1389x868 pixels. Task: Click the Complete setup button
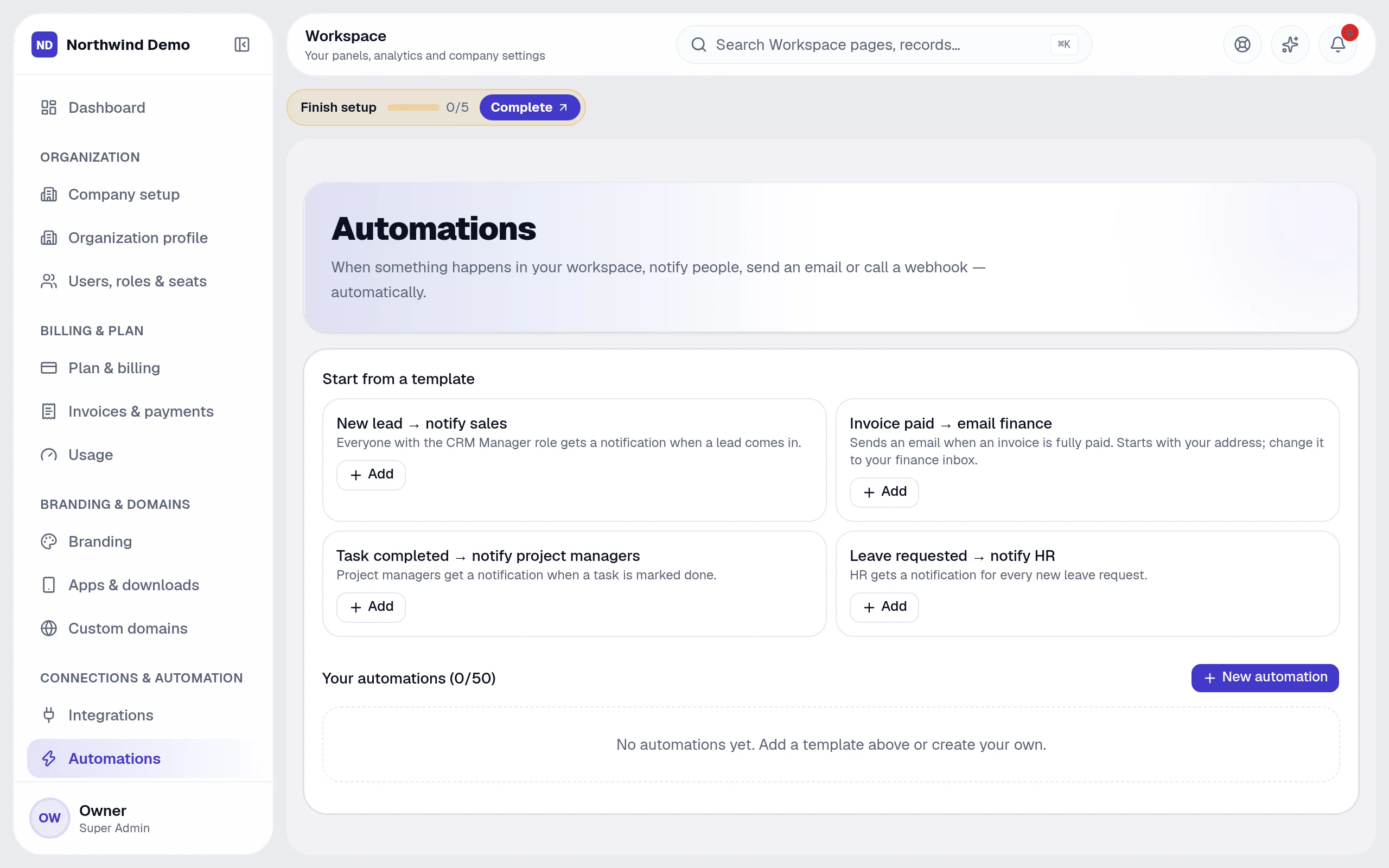pos(529,107)
